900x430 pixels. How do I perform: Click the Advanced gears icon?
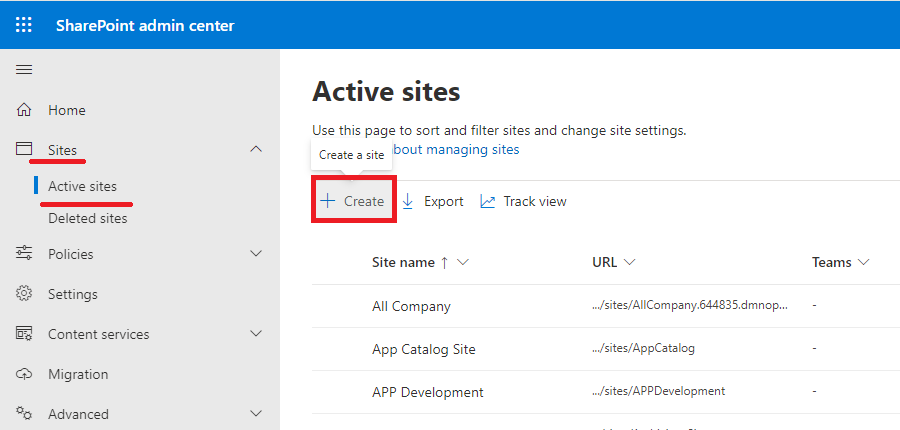click(x=24, y=413)
